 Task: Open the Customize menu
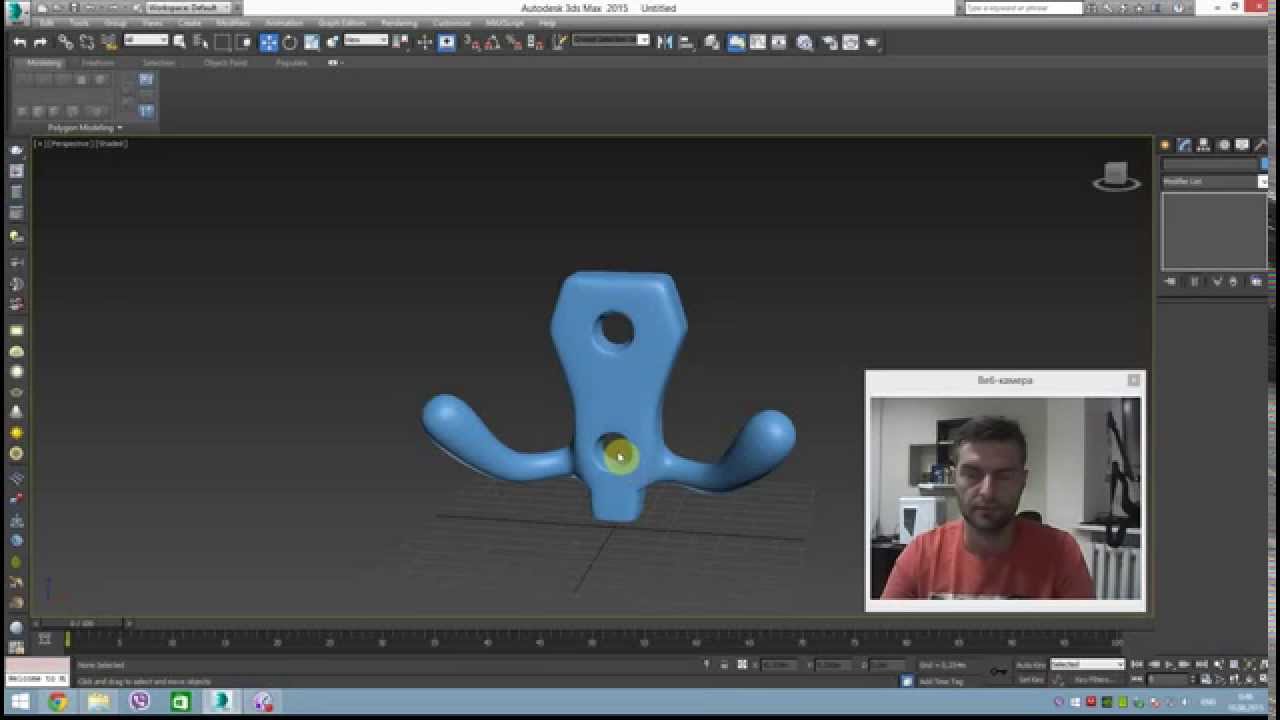(452, 23)
